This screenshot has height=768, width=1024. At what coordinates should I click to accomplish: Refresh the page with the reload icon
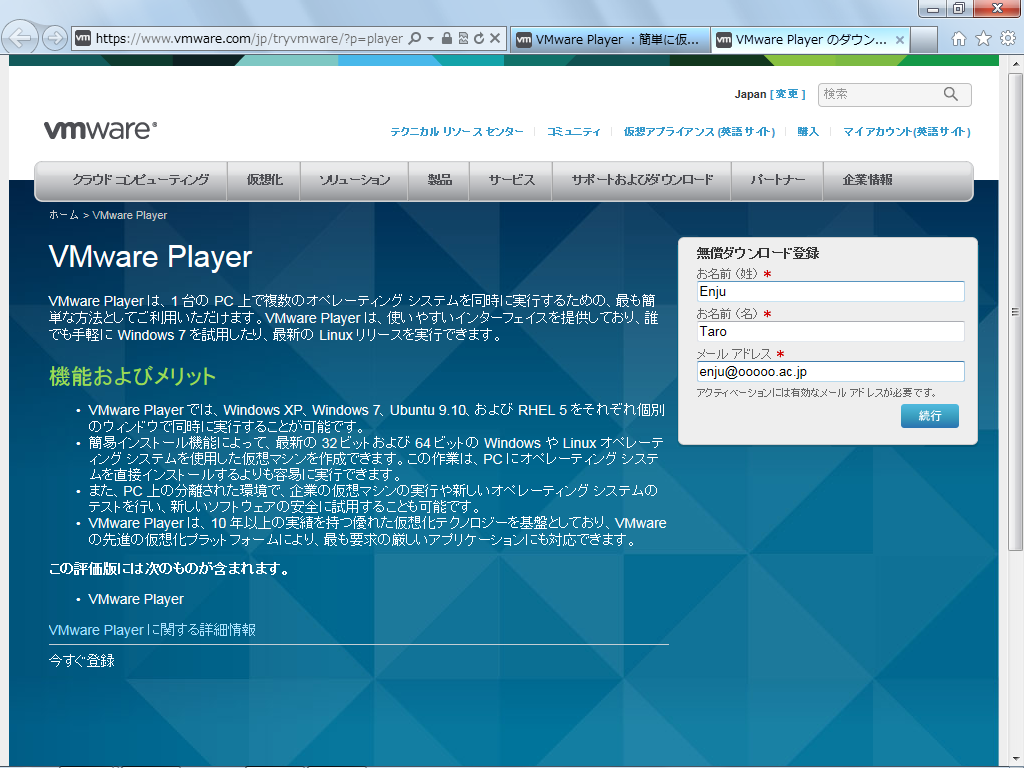tap(479, 39)
